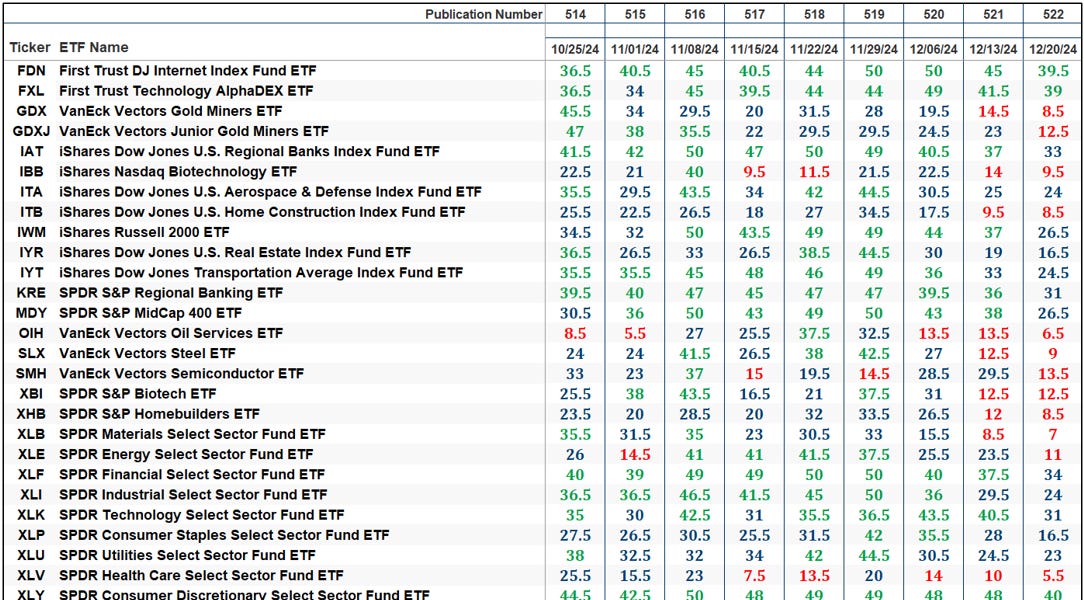Select the IYT ticker cell
1084x600 pixels.
pyautogui.click(x=32, y=272)
